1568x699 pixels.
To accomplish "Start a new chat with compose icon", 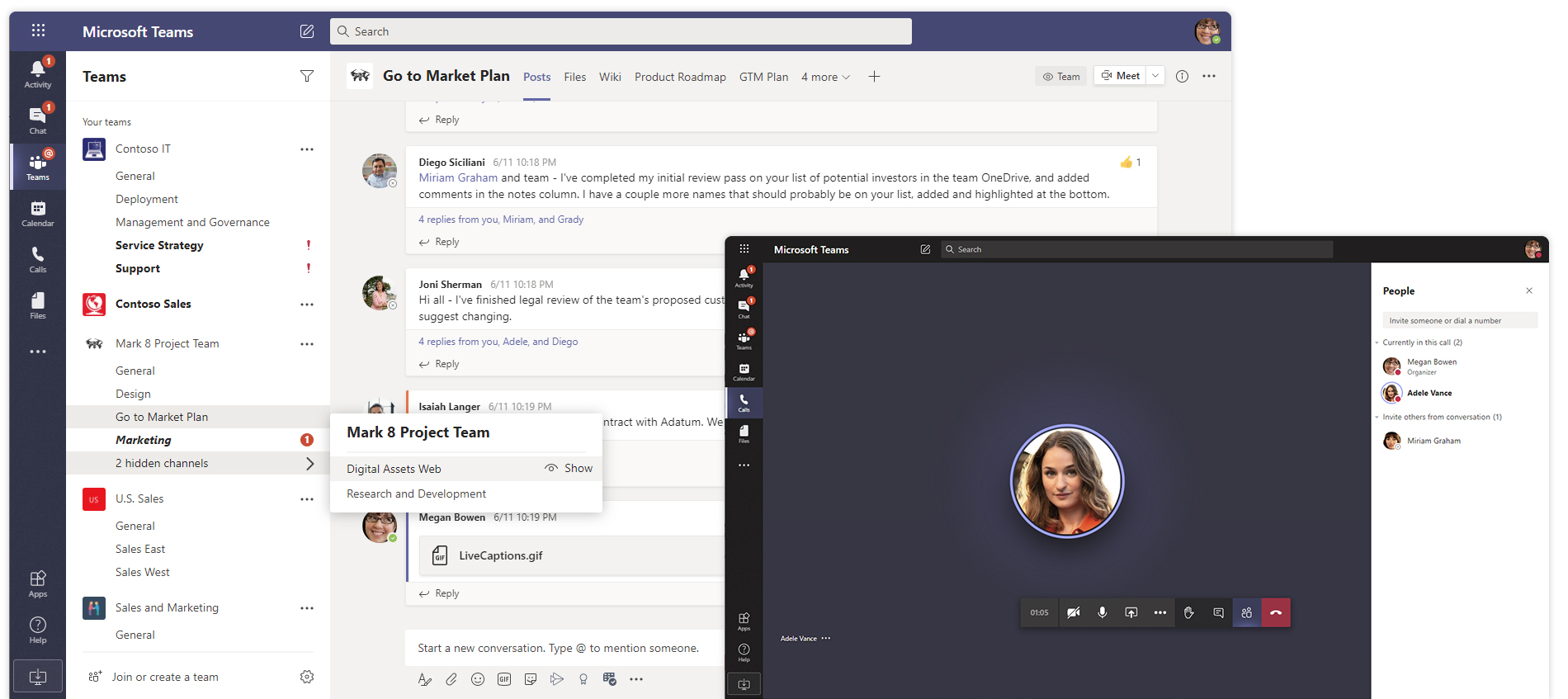I will (x=307, y=31).
